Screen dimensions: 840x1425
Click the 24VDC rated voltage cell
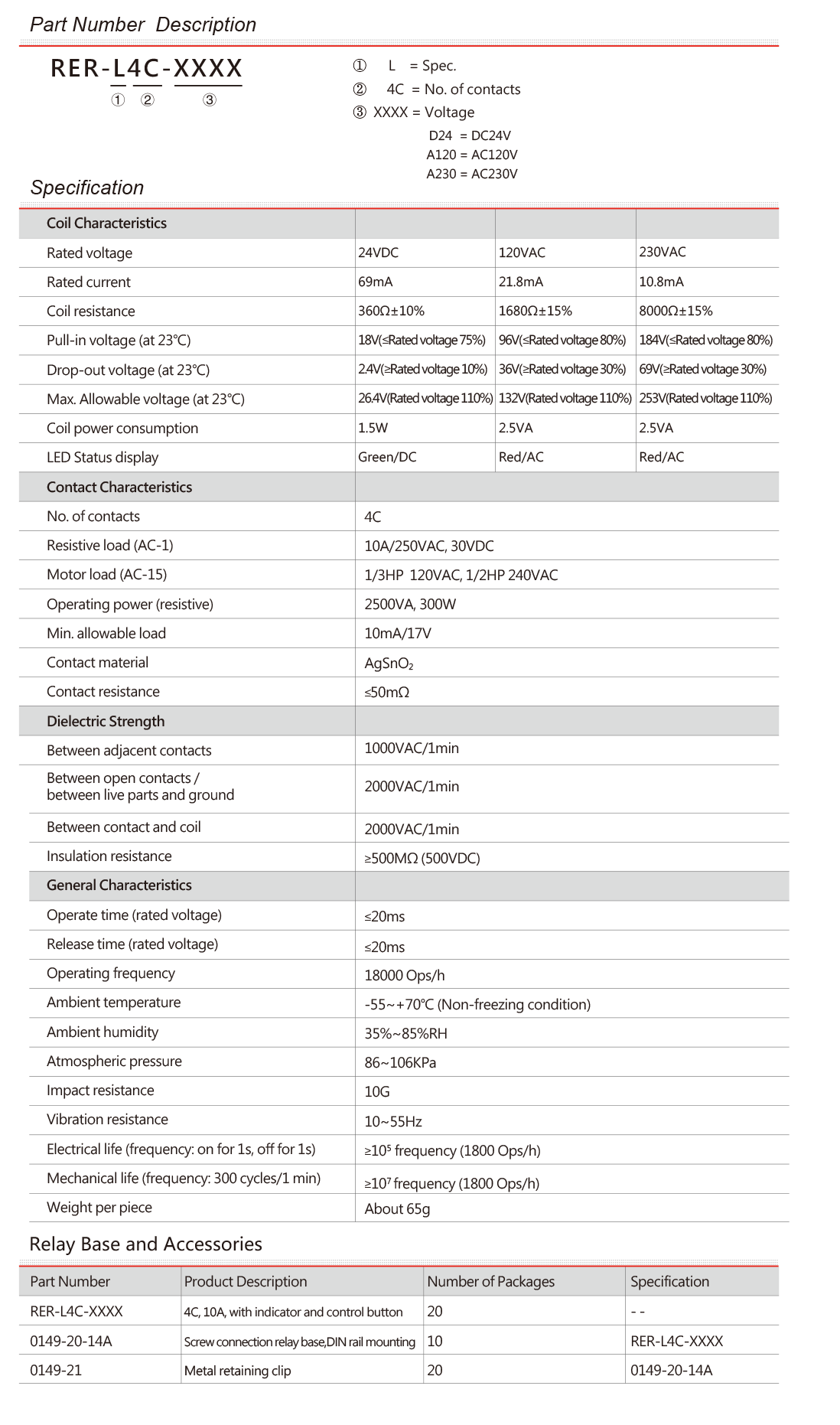[x=379, y=253]
